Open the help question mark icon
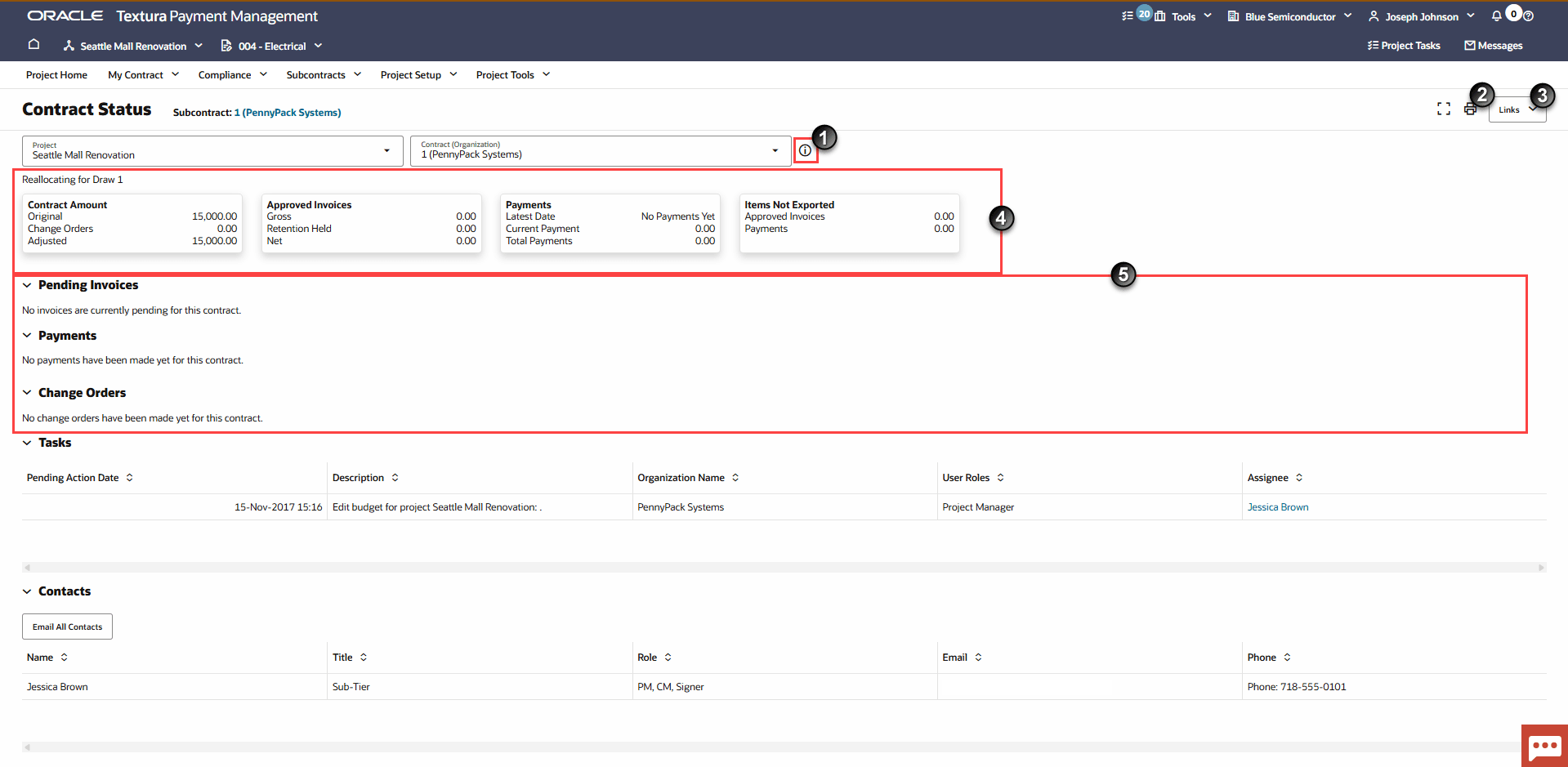This screenshot has width=1568, height=767. tap(1529, 16)
